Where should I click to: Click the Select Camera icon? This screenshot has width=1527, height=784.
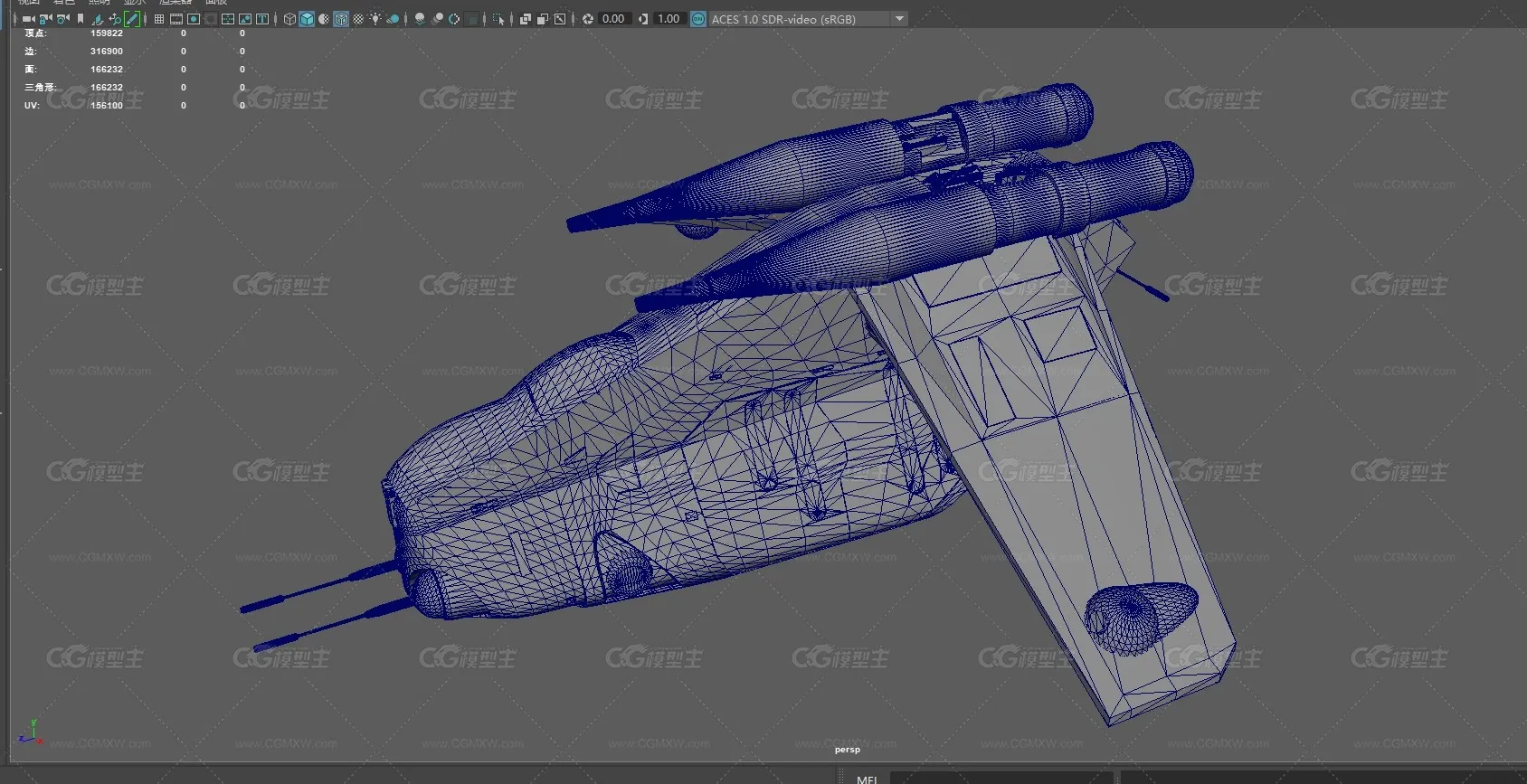28,19
